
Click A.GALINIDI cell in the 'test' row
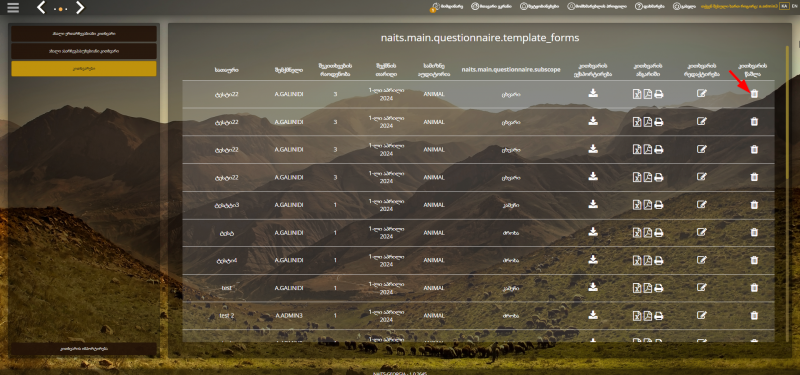coord(289,288)
